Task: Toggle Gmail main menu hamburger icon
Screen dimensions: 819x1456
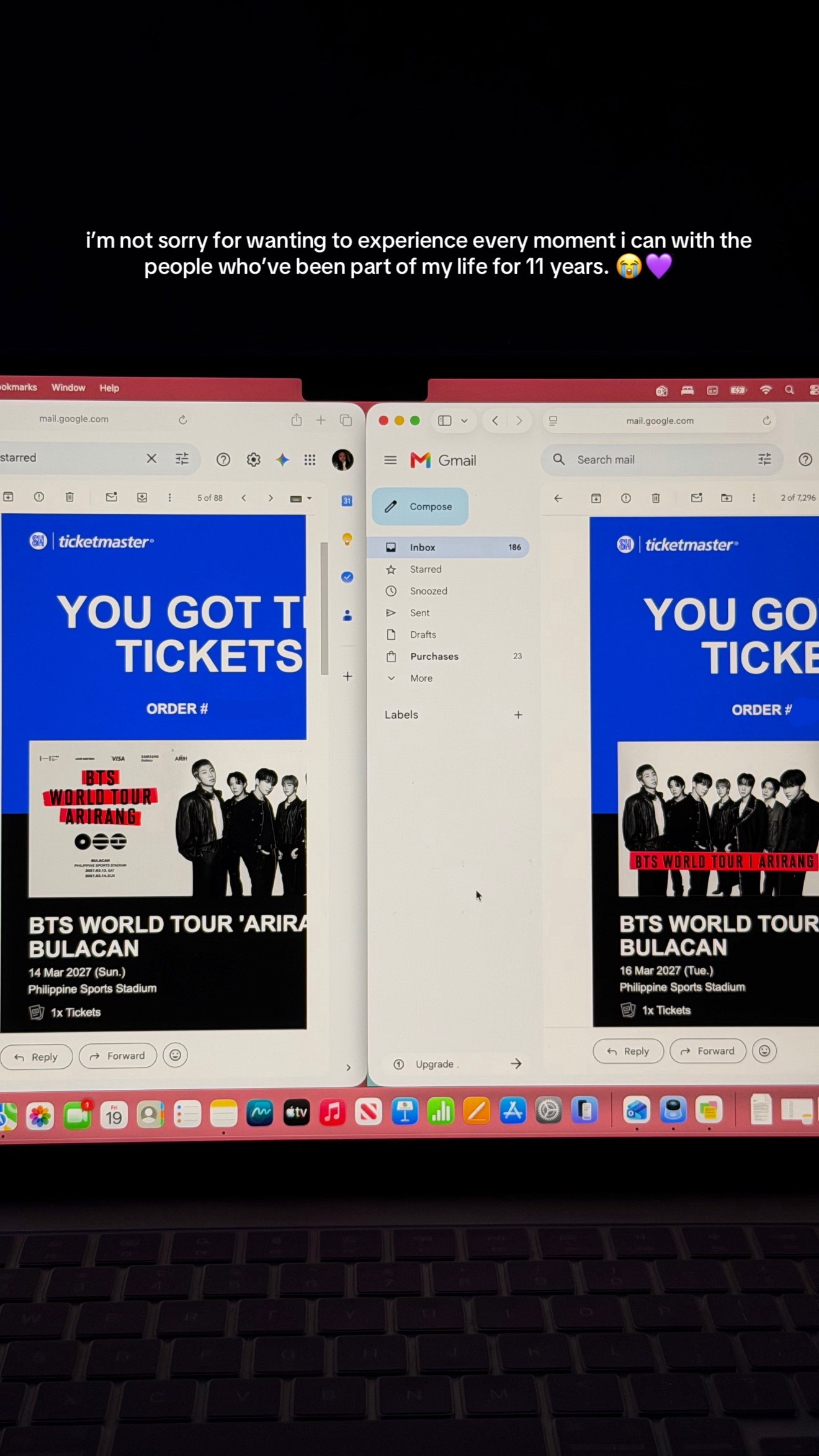Action: (390, 461)
